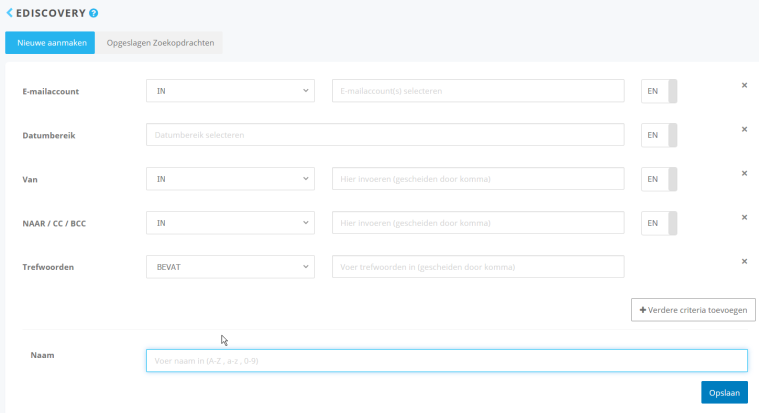Switch to Opgeslagen Zoekopdrachten tab
759x413 pixels.
pyautogui.click(x=160, y=43)
